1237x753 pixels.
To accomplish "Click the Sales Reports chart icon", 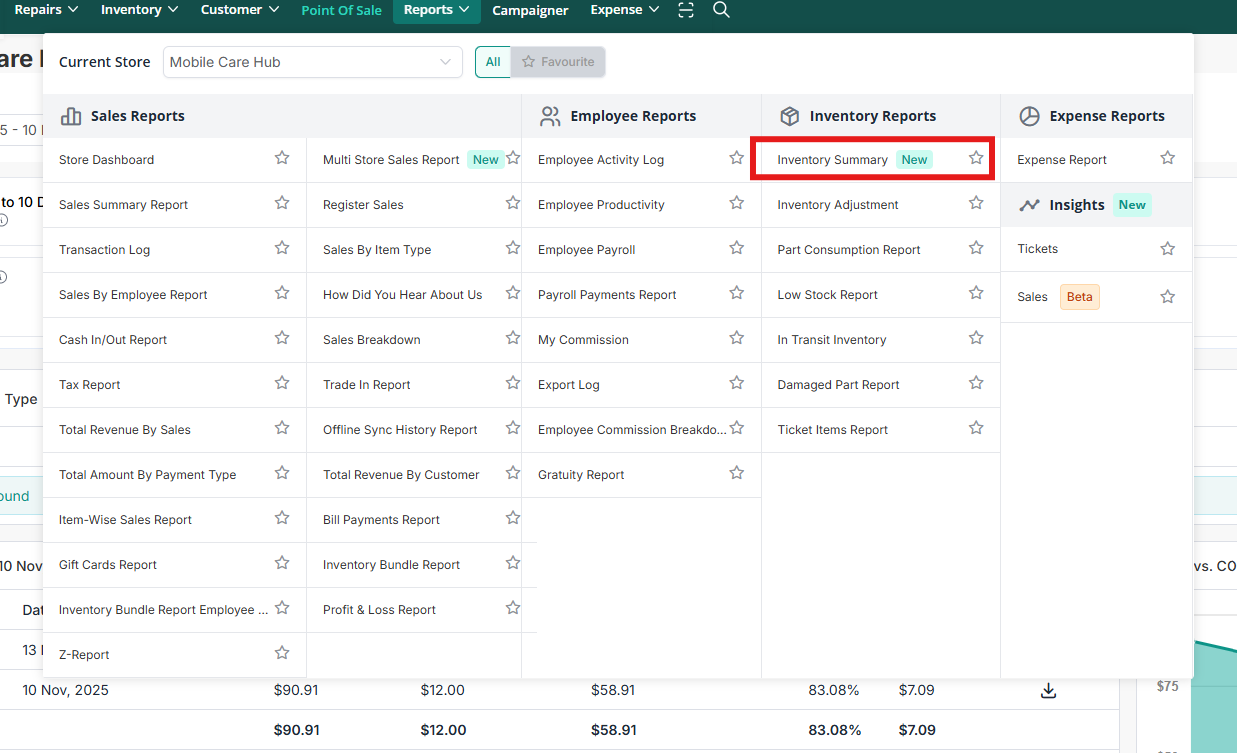I will [x=71, y=116].
